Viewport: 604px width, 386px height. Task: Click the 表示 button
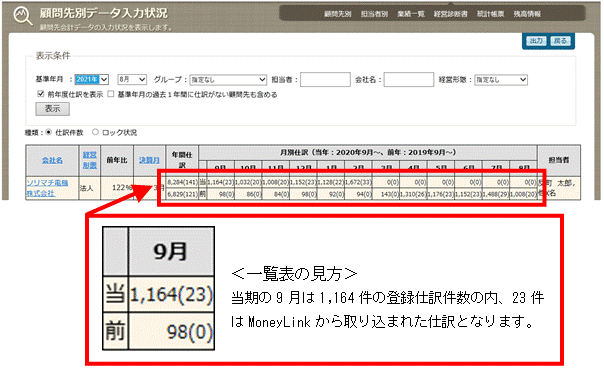pyautogui.click(x=52, y=109)
